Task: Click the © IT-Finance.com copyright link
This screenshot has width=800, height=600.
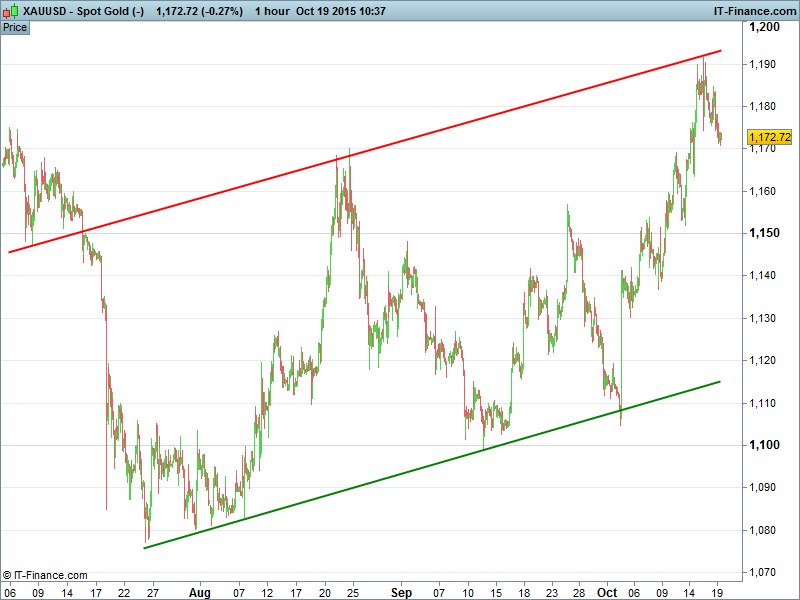Action: pyautogui.click(x=45, y=575)
